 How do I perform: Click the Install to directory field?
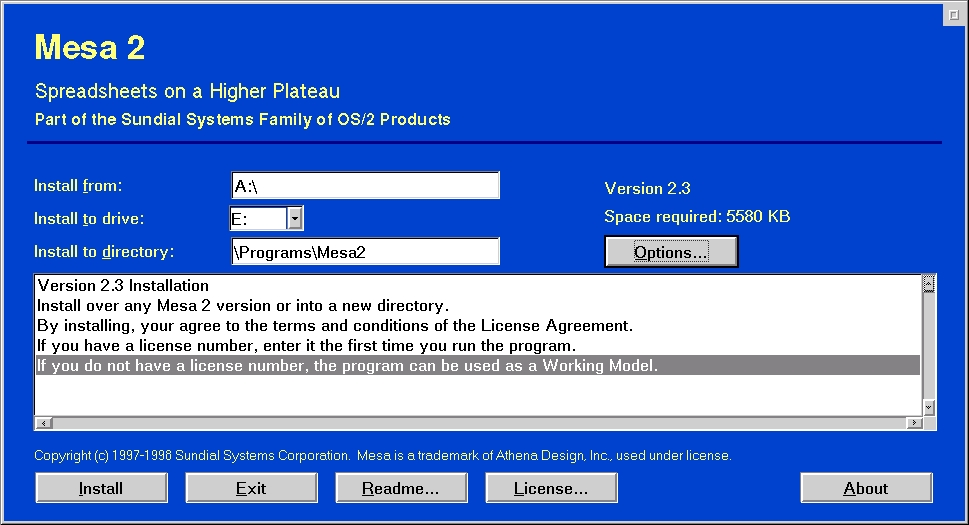coord(365,251)
